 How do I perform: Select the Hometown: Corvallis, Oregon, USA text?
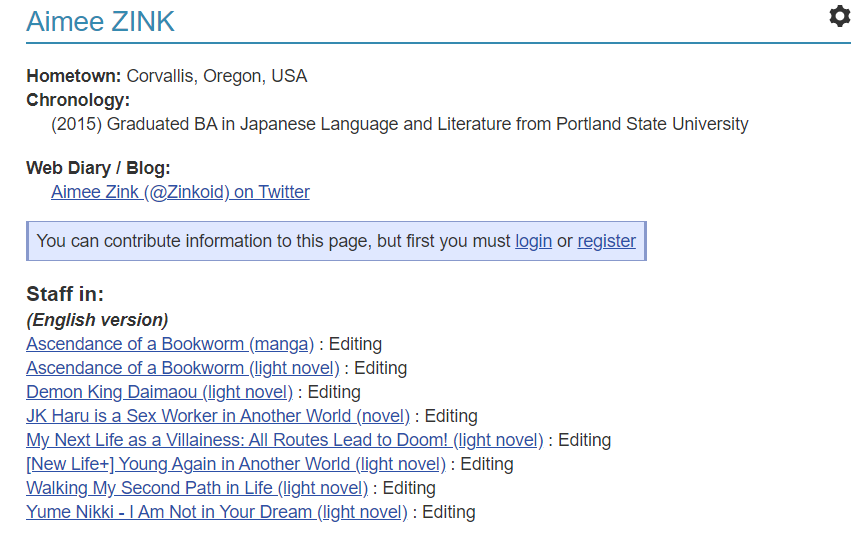[x=167, y=76]
